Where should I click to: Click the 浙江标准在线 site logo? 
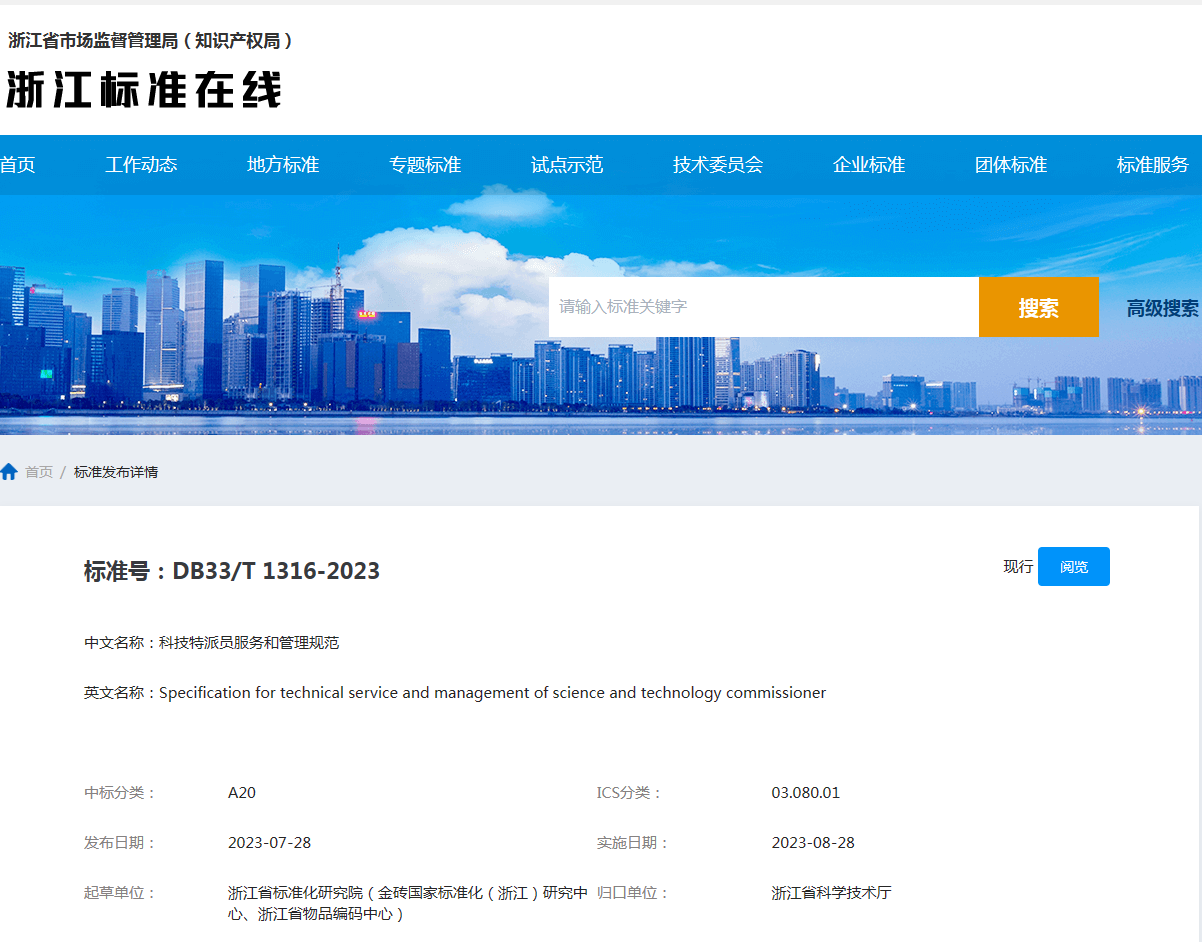pyautogui.click(x=144, y=90)
